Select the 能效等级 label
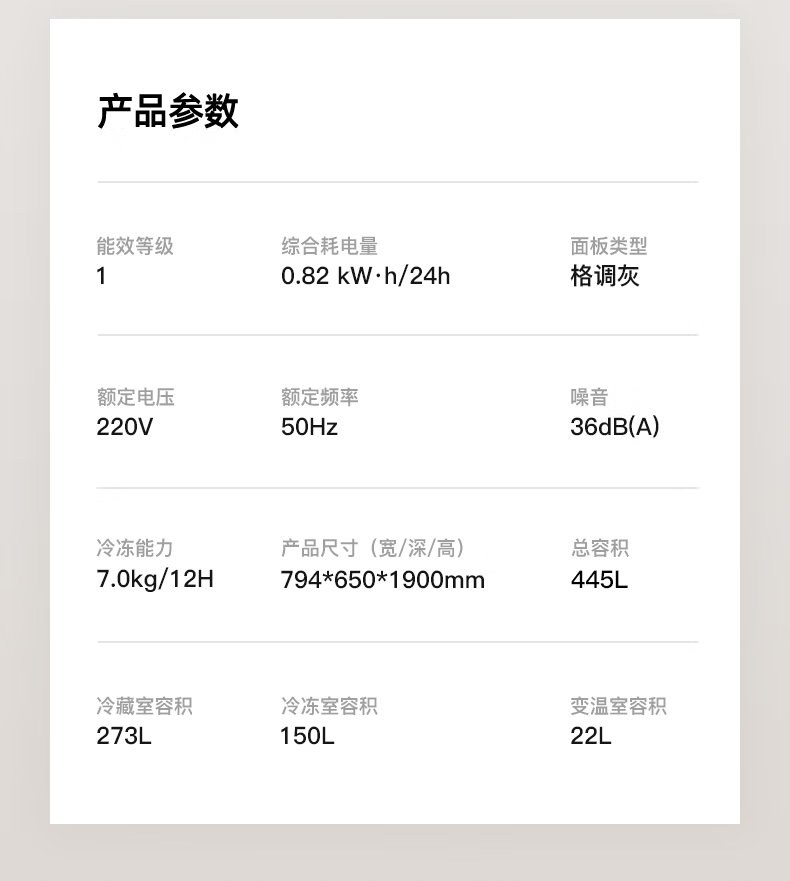This screenshot has width=790, height=881. (x=135, y=246)
